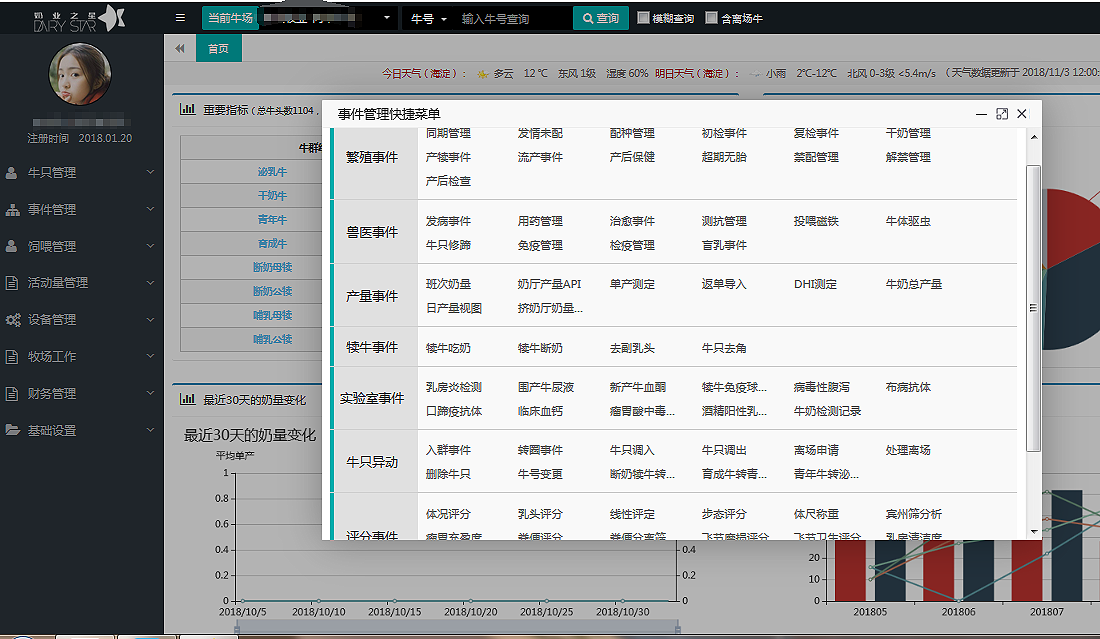Viewport: 1100px width, 639px height.
Task: Click the gears icon beside 设备管理
Action: (x=12, y=320)
